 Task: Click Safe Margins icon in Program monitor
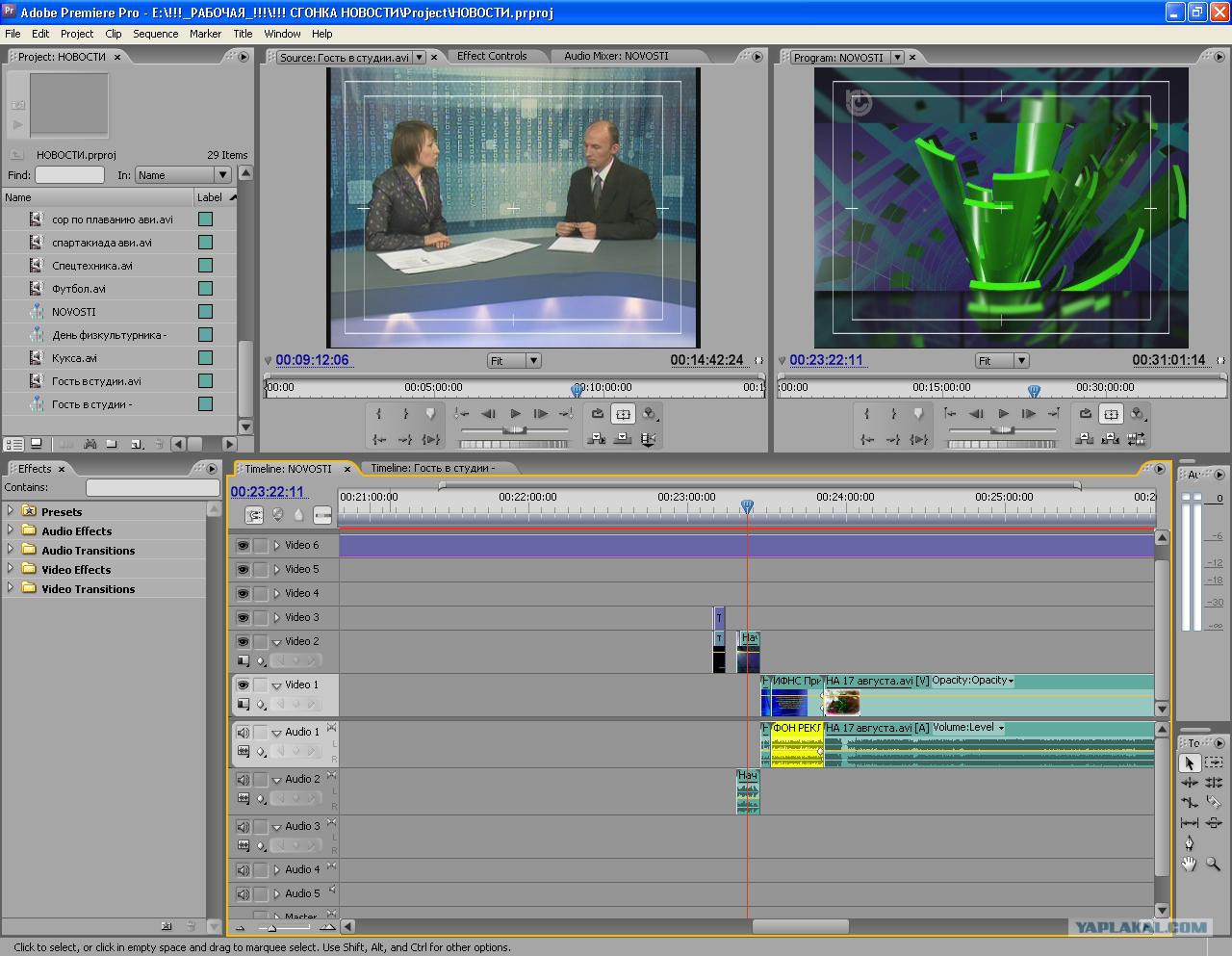point(1111,414)
